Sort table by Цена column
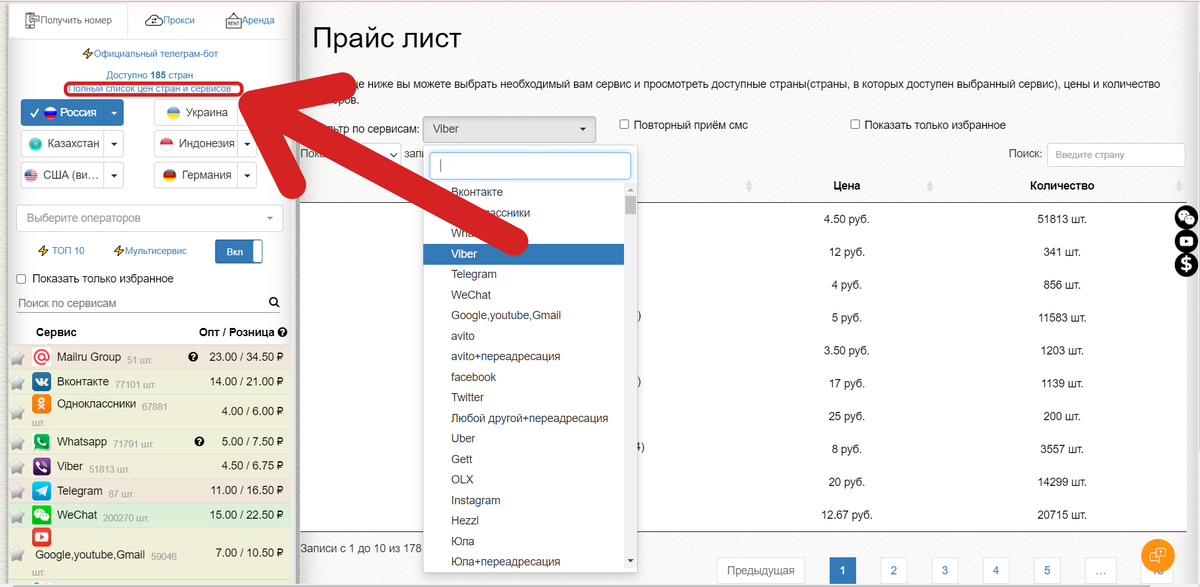The height and width of the screenshot is (587, 1200). click(x=846, y=186)
